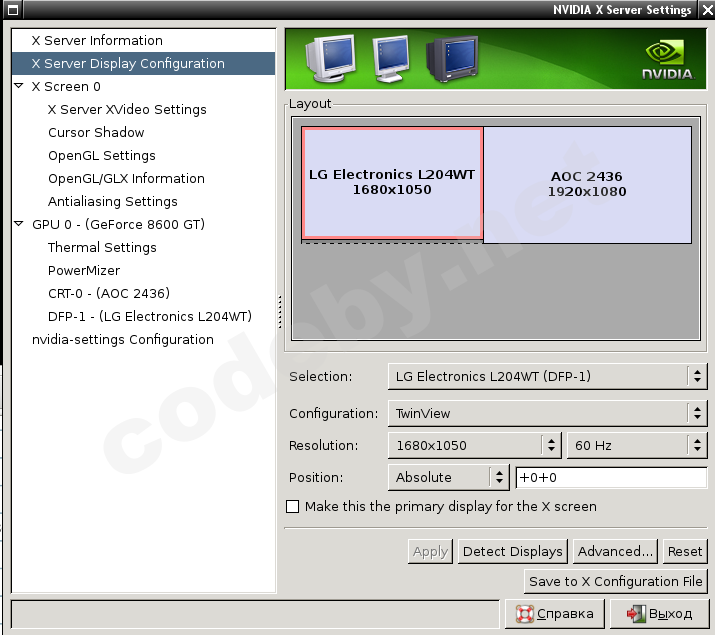Select X Screen 0 label
Image resolution: width=715 pixels, height=635 pixels.
(66, 87)
